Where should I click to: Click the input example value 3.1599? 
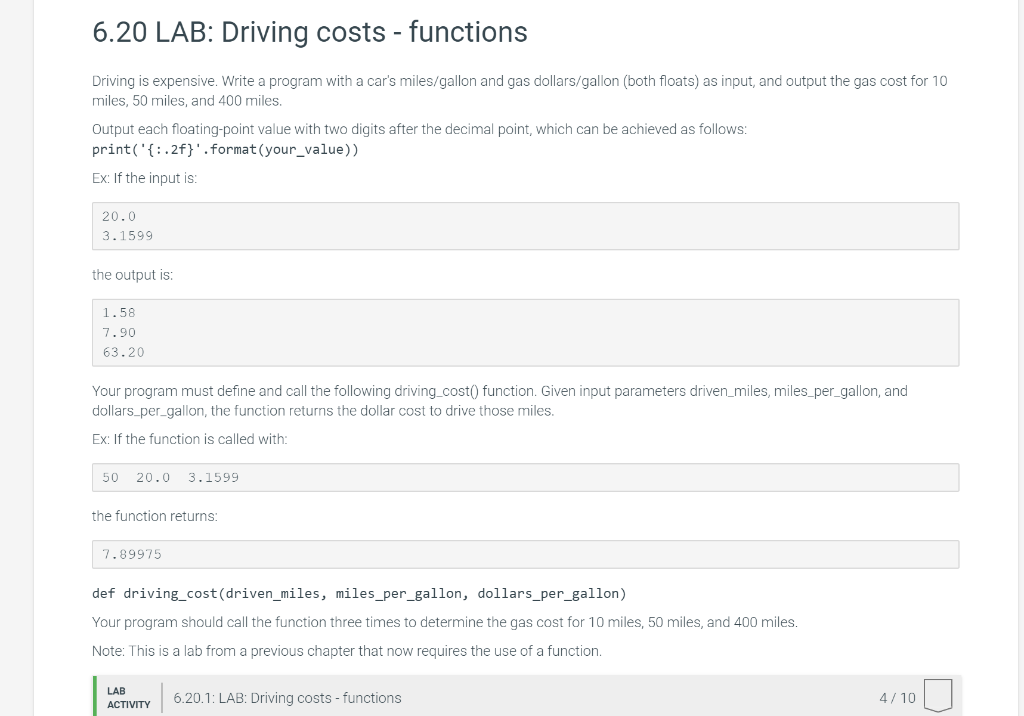click(127, 236)
